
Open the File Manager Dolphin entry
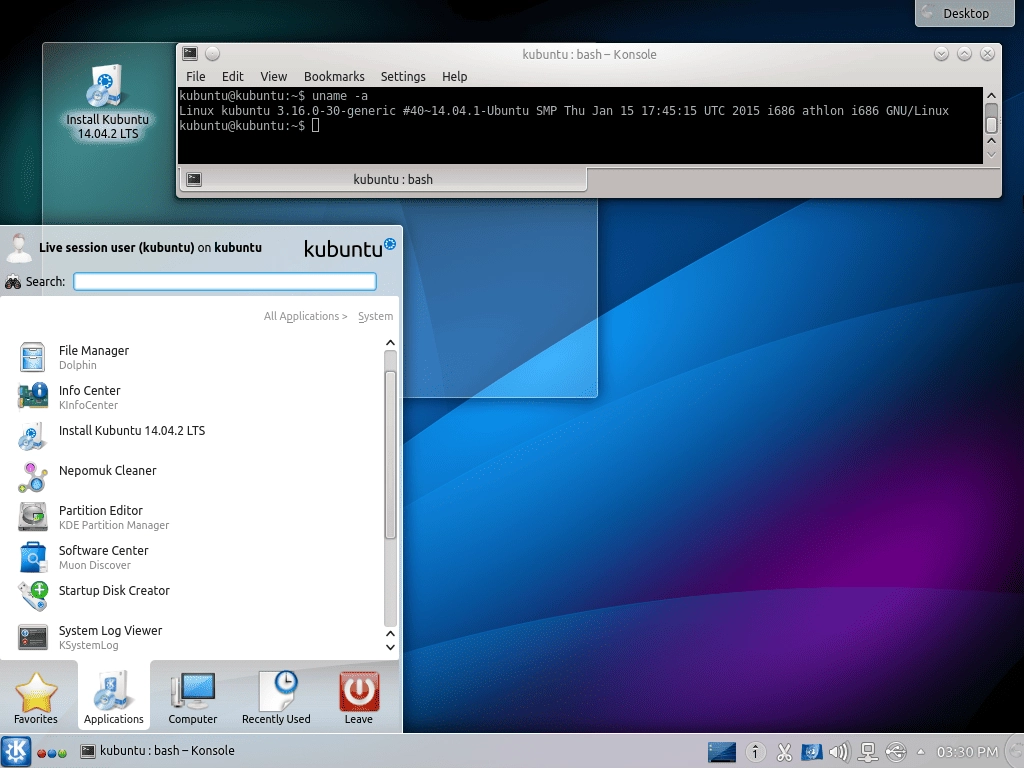tap(196, 357)
